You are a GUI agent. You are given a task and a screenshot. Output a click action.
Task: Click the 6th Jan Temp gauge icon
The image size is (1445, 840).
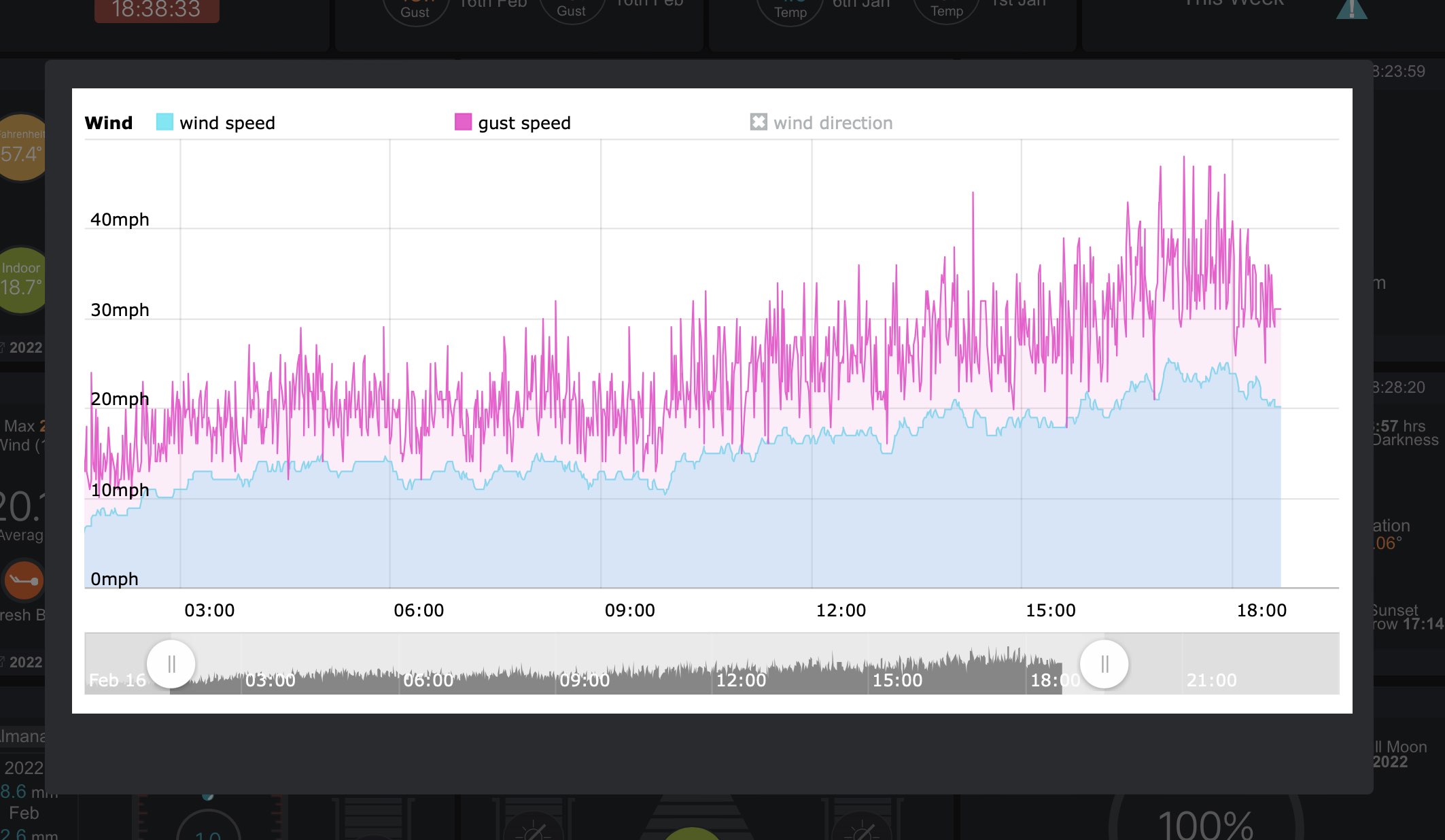tap(790, 10)
